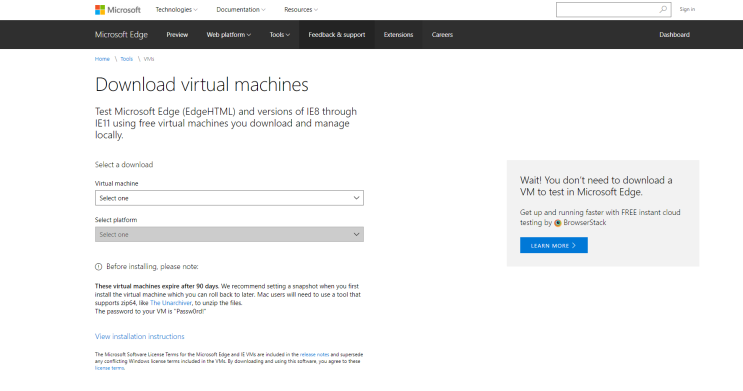This screenshot has height=391, width=743.
Task: Expand the Web platform menu
Action: pos(228,35)
